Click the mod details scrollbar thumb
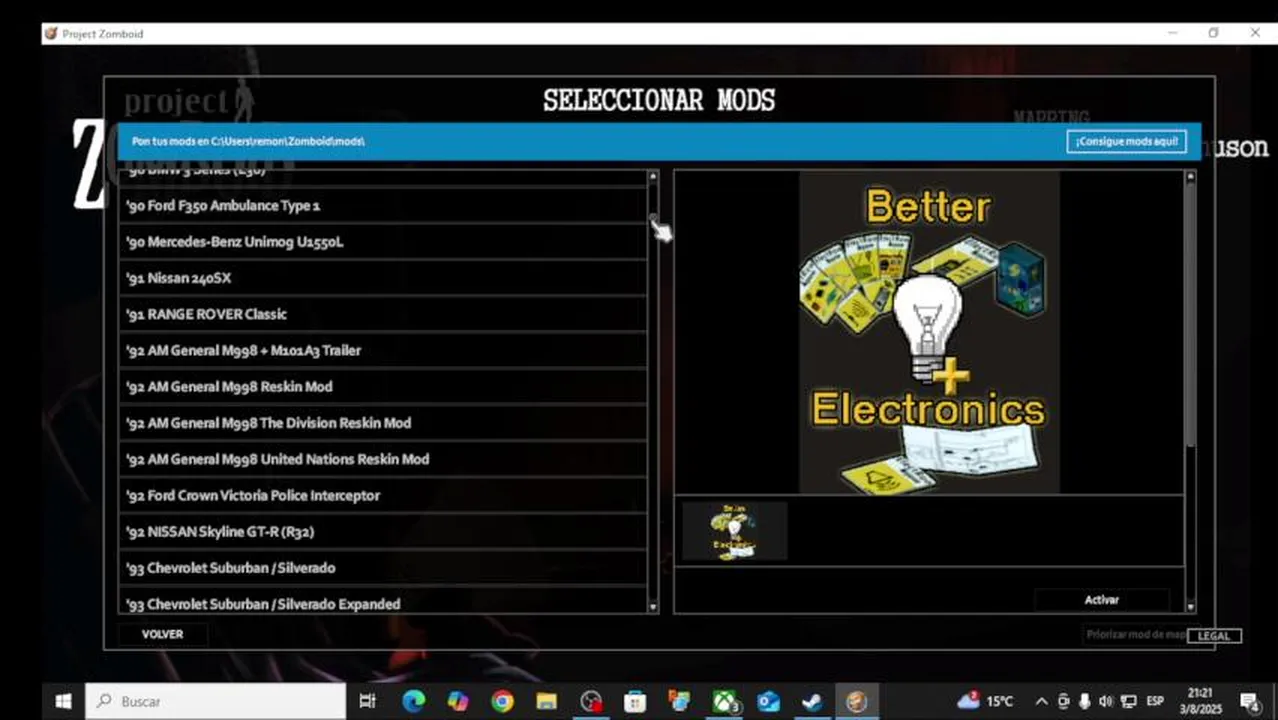The width and height of the screenshot is (1278, 720). click(x=1190, y=315)
